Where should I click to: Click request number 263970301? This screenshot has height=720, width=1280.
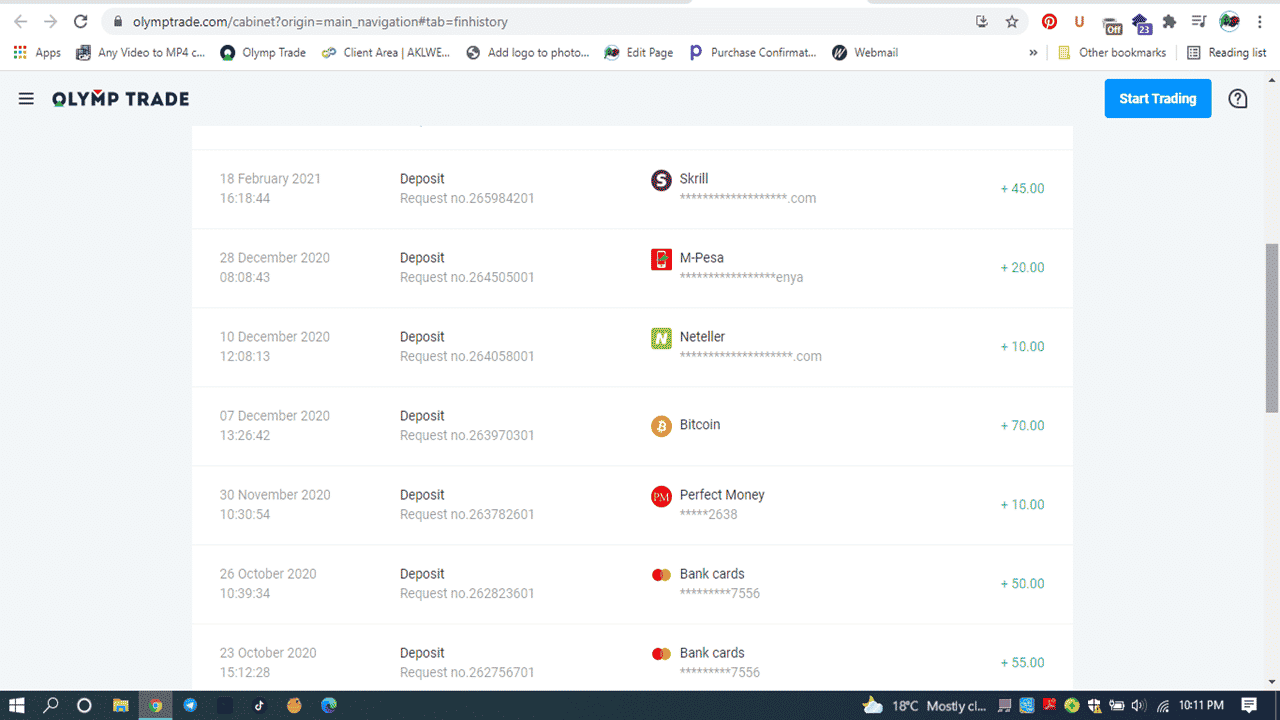[x=467, y=435]
